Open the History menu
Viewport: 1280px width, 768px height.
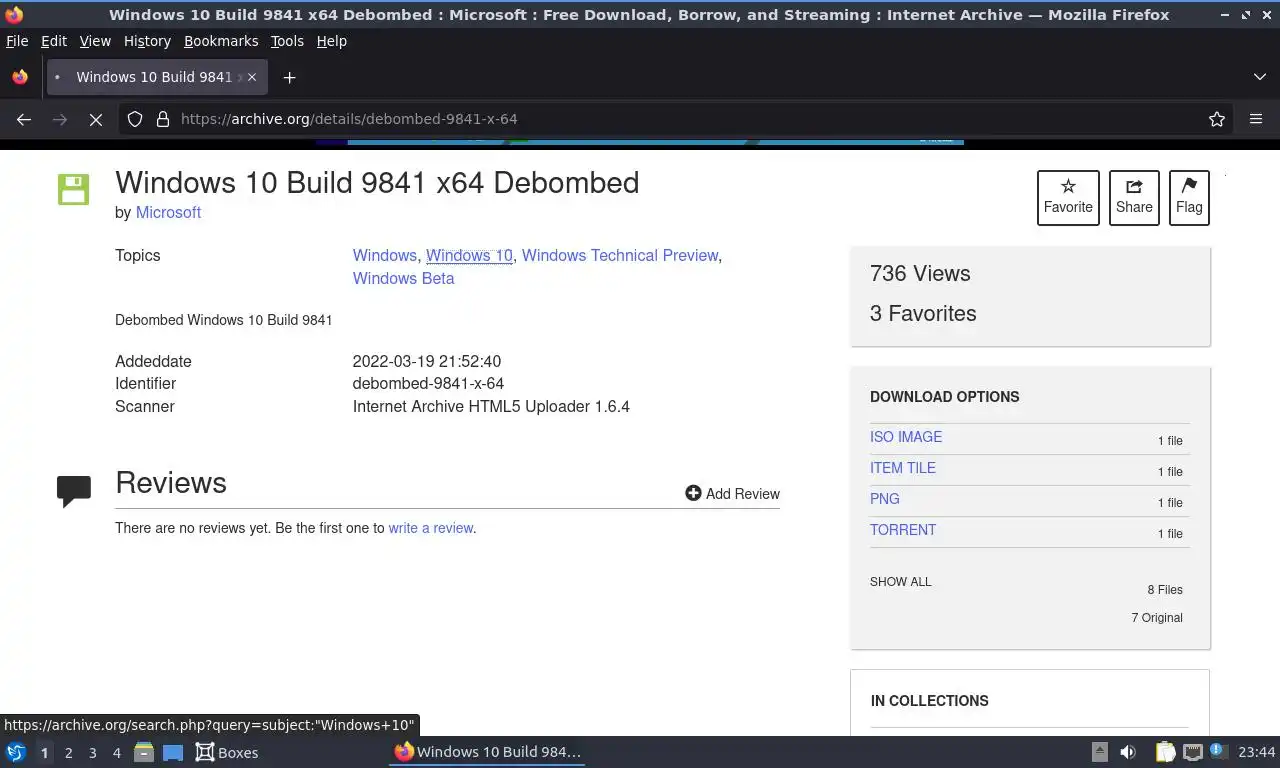coord(147,41)
